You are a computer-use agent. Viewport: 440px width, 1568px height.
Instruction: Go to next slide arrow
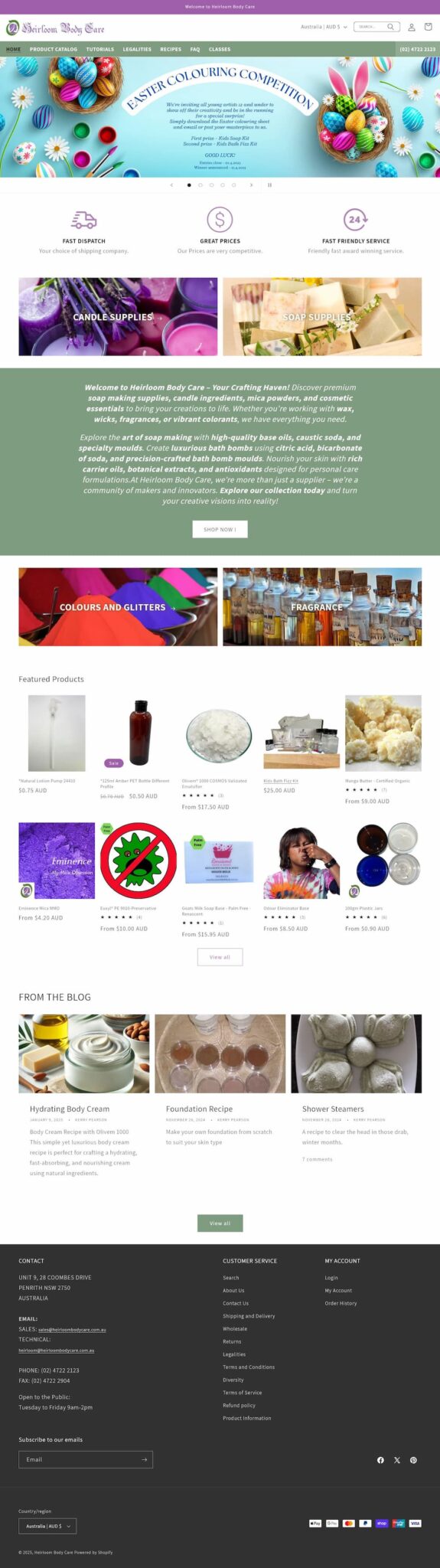coord(251,185)
